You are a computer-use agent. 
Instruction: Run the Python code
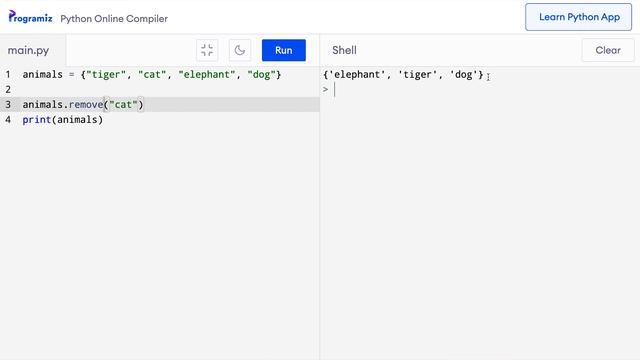pyautogui.click(x=284, y=50)
